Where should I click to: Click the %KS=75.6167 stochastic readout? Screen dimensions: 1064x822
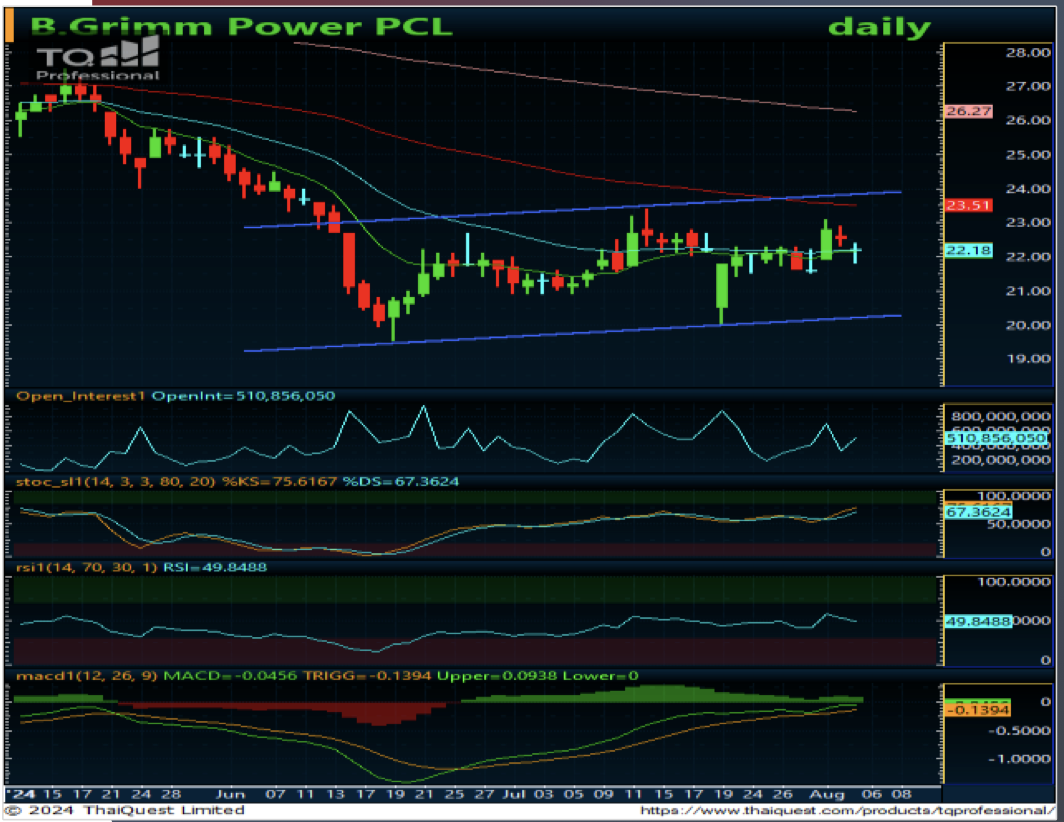[x=280, y=481]
